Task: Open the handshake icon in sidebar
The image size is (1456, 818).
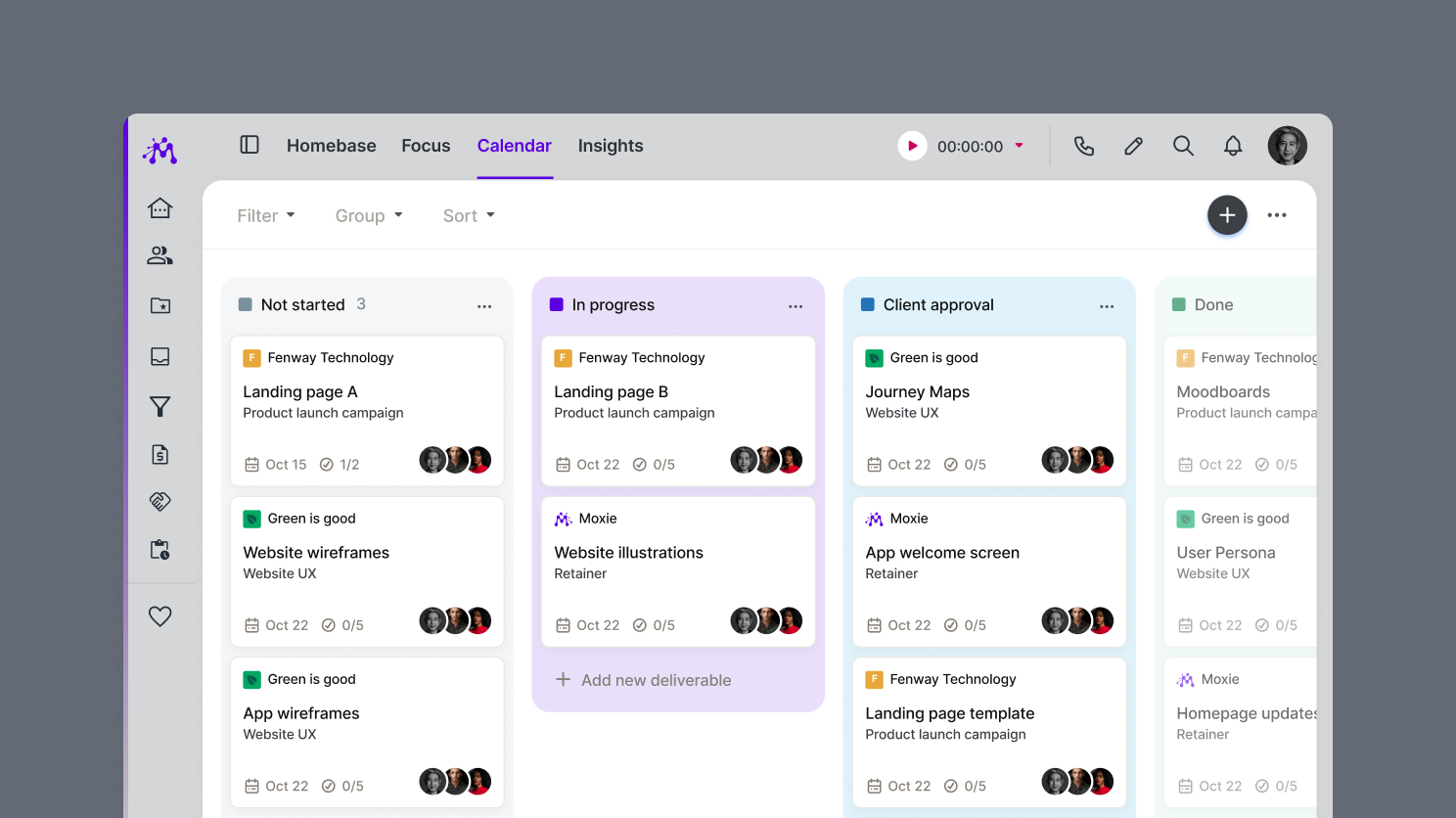Action: pos(160,501)
